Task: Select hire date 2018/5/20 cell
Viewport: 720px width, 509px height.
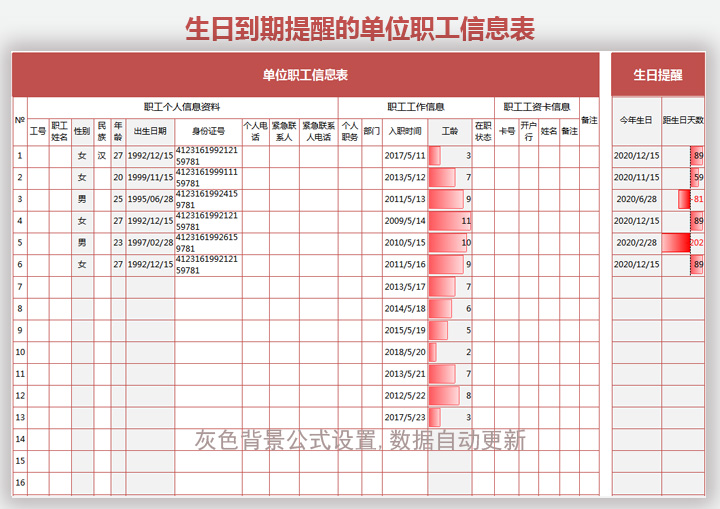Action: click(405, 352)
